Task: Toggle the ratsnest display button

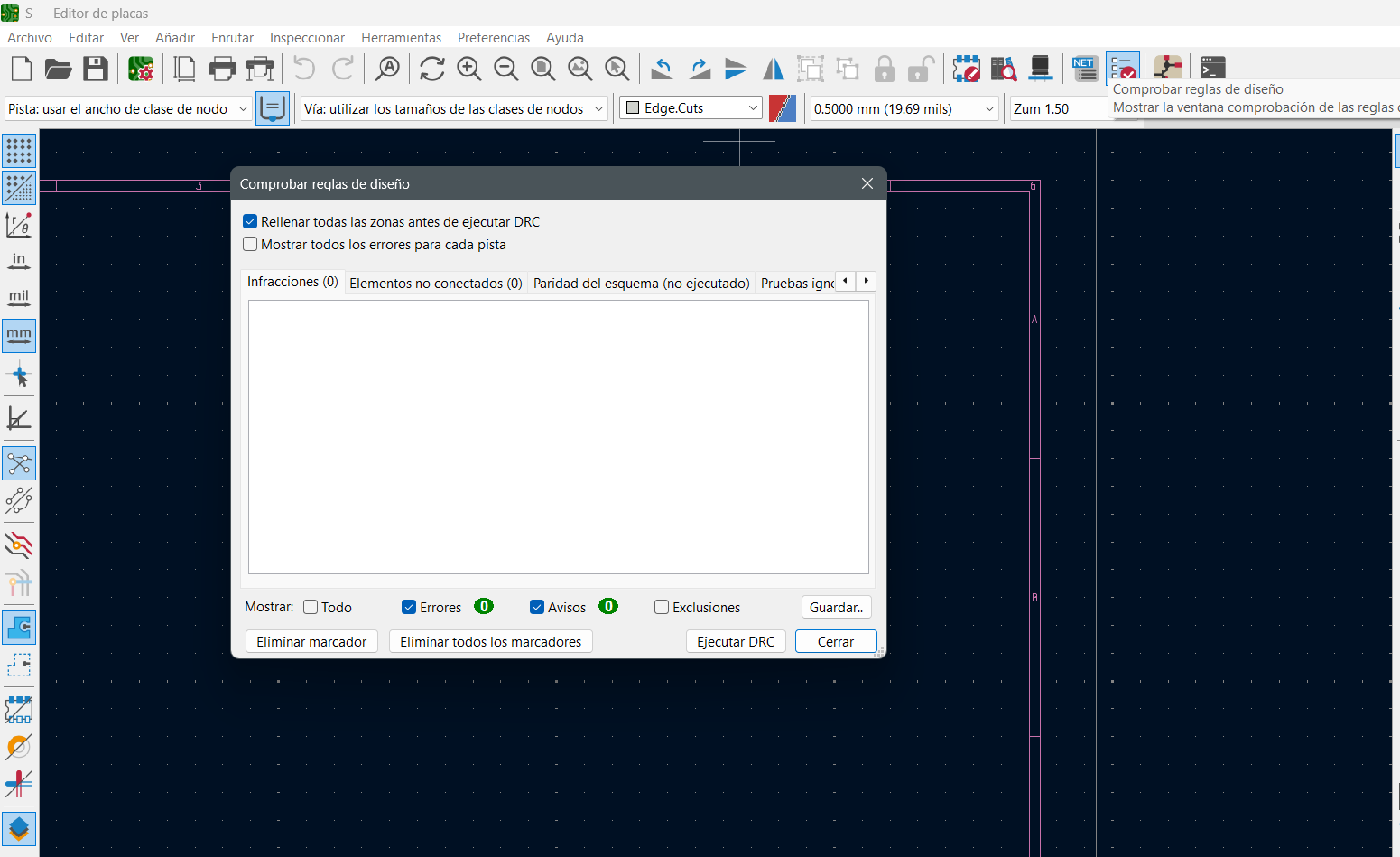Action: pos(19,464)
